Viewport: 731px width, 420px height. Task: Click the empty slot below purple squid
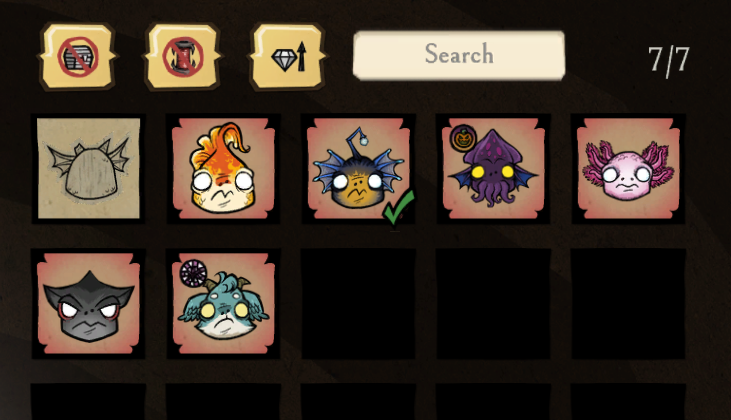[x=493, y=303]
